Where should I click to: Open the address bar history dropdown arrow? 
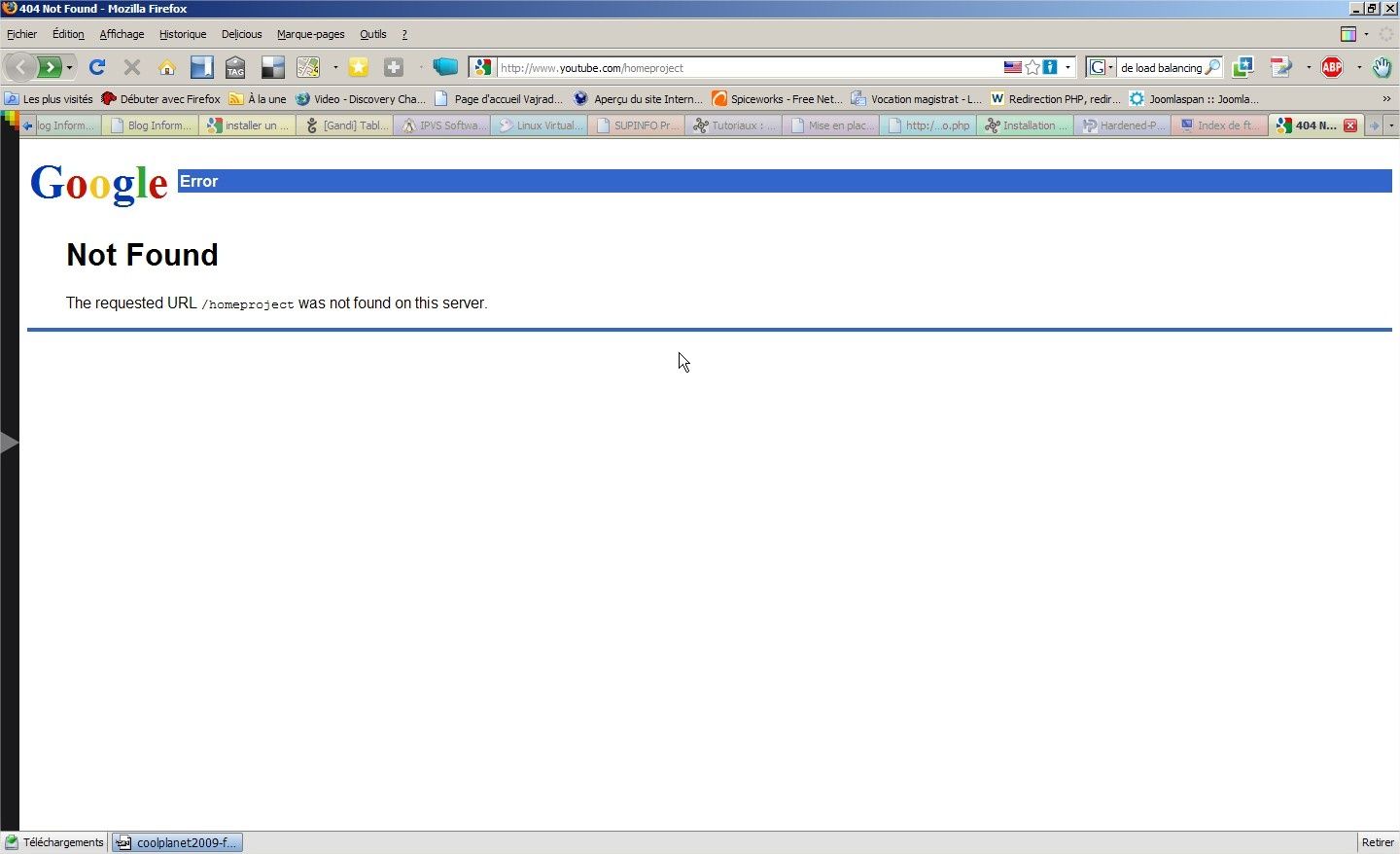[1067, 68]
